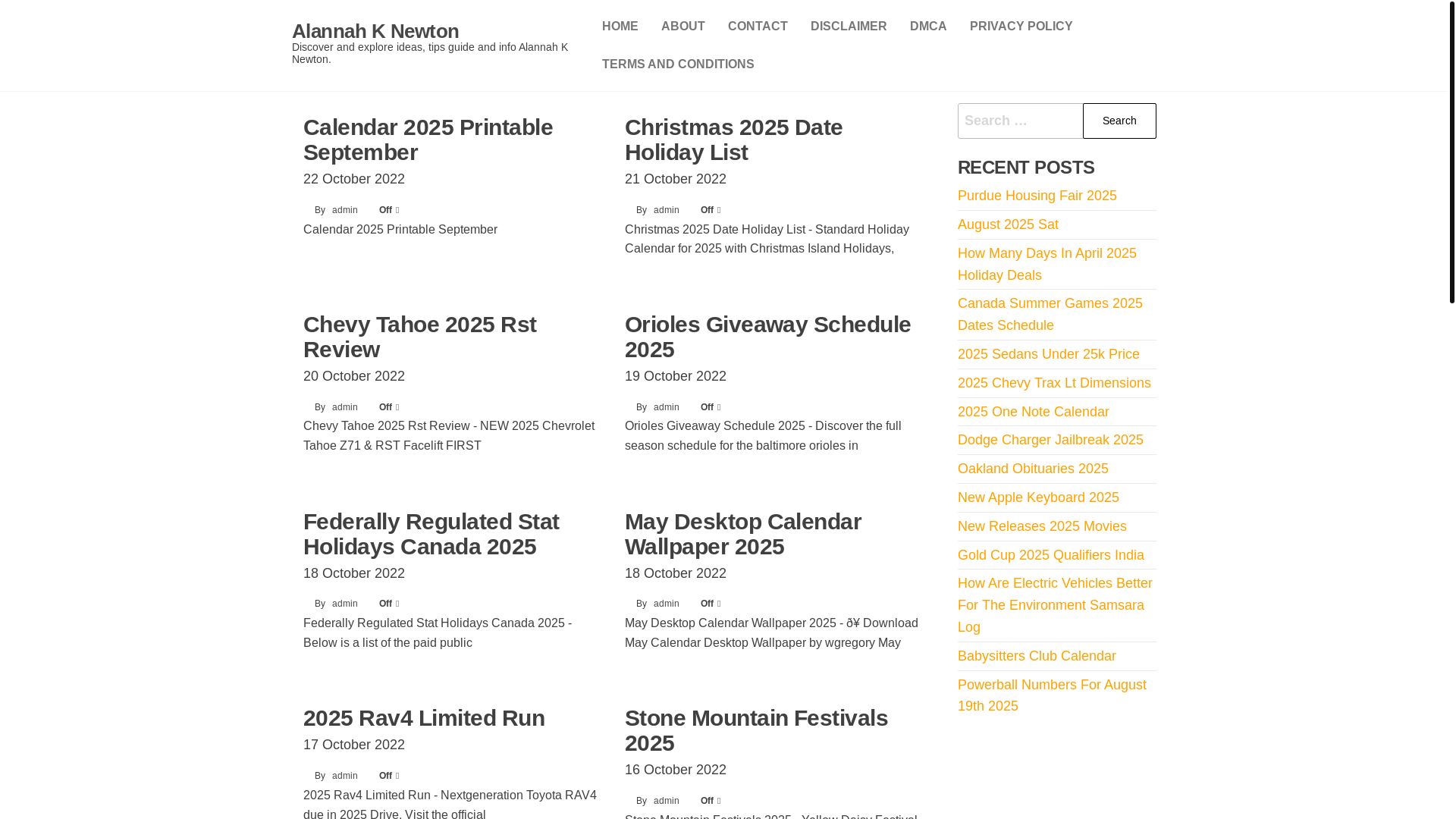This screenshot has width=1456, height=819.
Task: Click admin author under Federally Regulated Stat Holidays
Action: click(x=344, y=604)
